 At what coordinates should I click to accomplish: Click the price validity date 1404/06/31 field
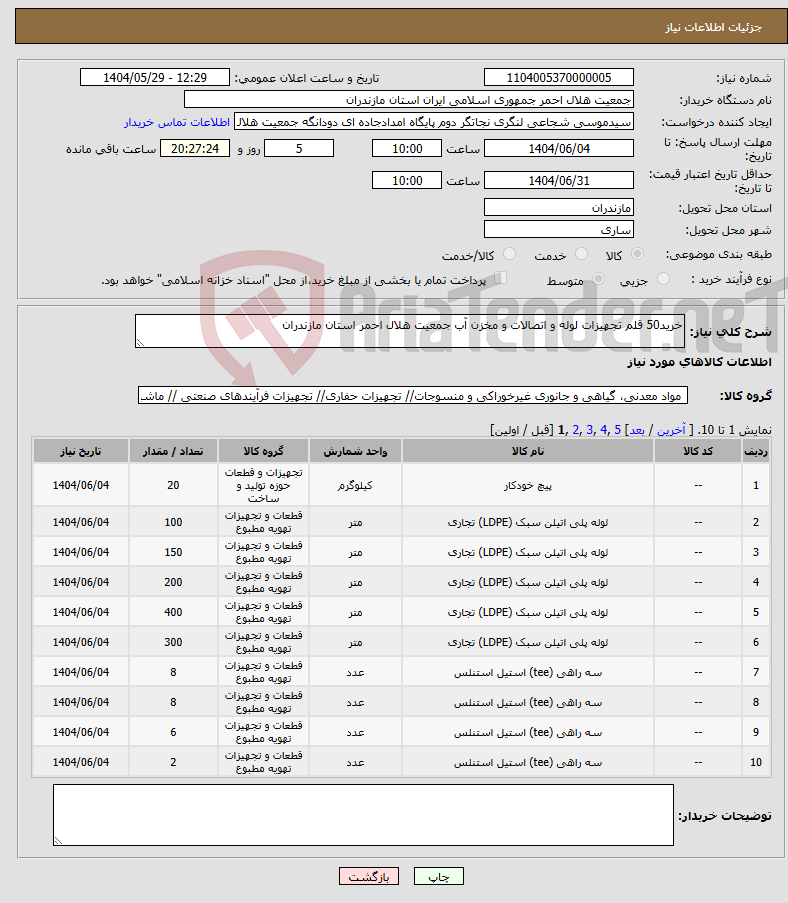559,180
